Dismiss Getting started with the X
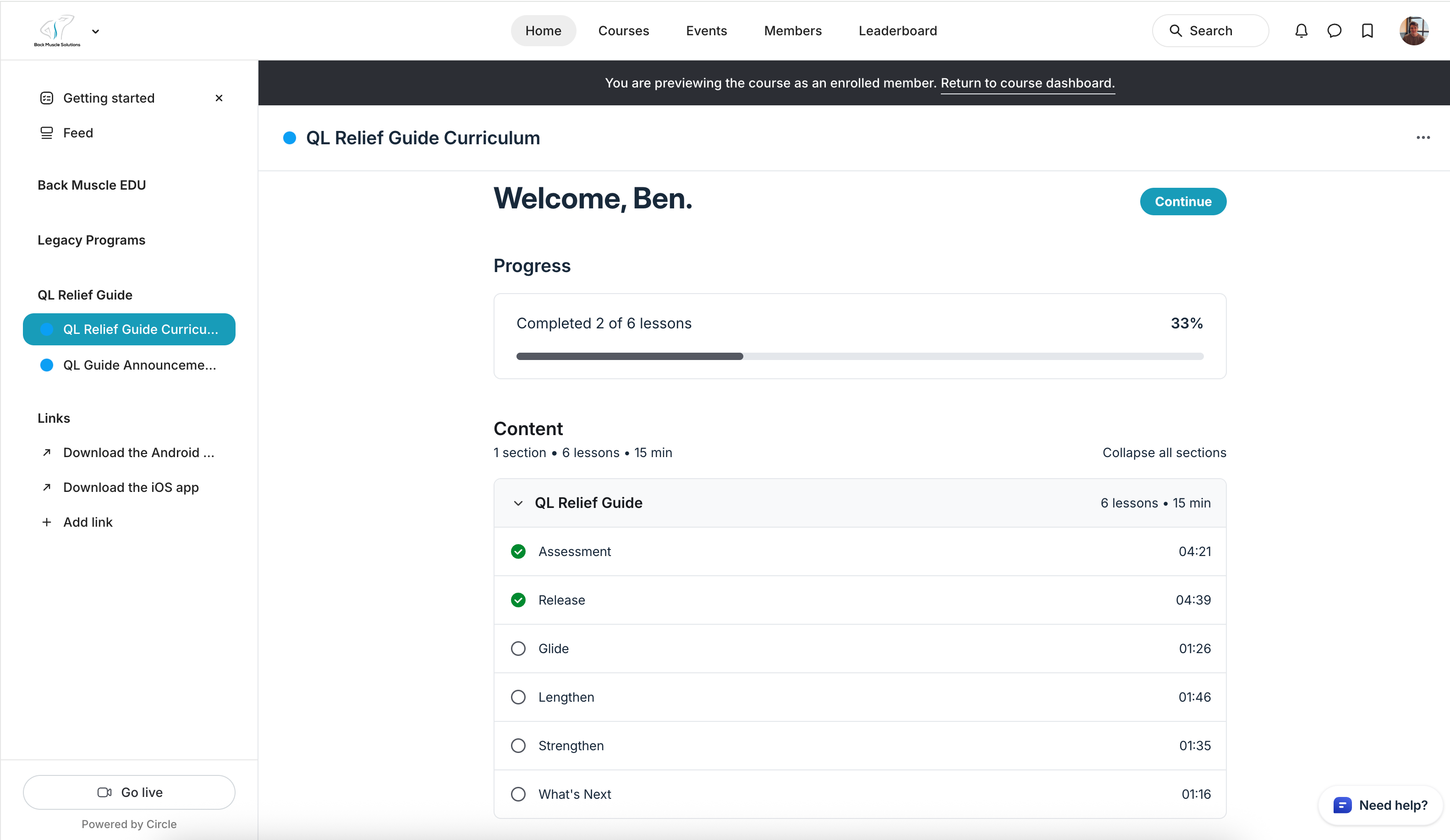The height and width of the screenshot is (840, 1450). [219, 98]
